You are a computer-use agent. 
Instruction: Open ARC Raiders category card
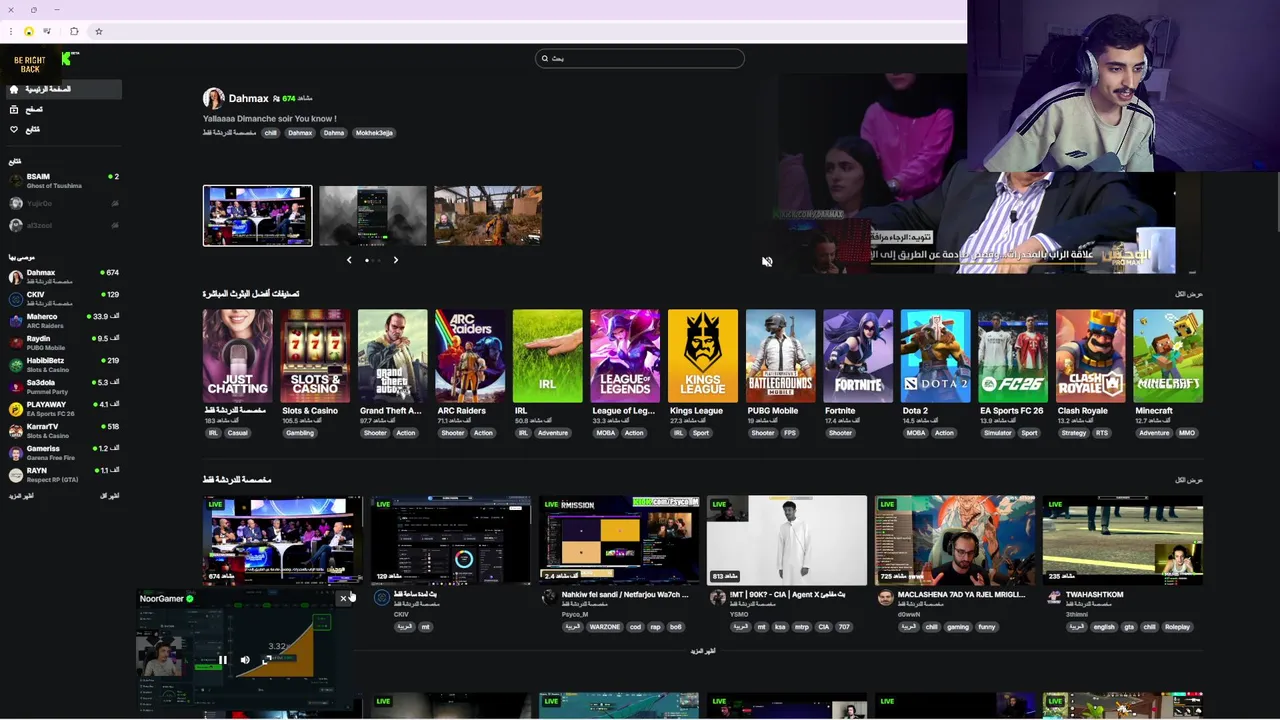[470, 356]
